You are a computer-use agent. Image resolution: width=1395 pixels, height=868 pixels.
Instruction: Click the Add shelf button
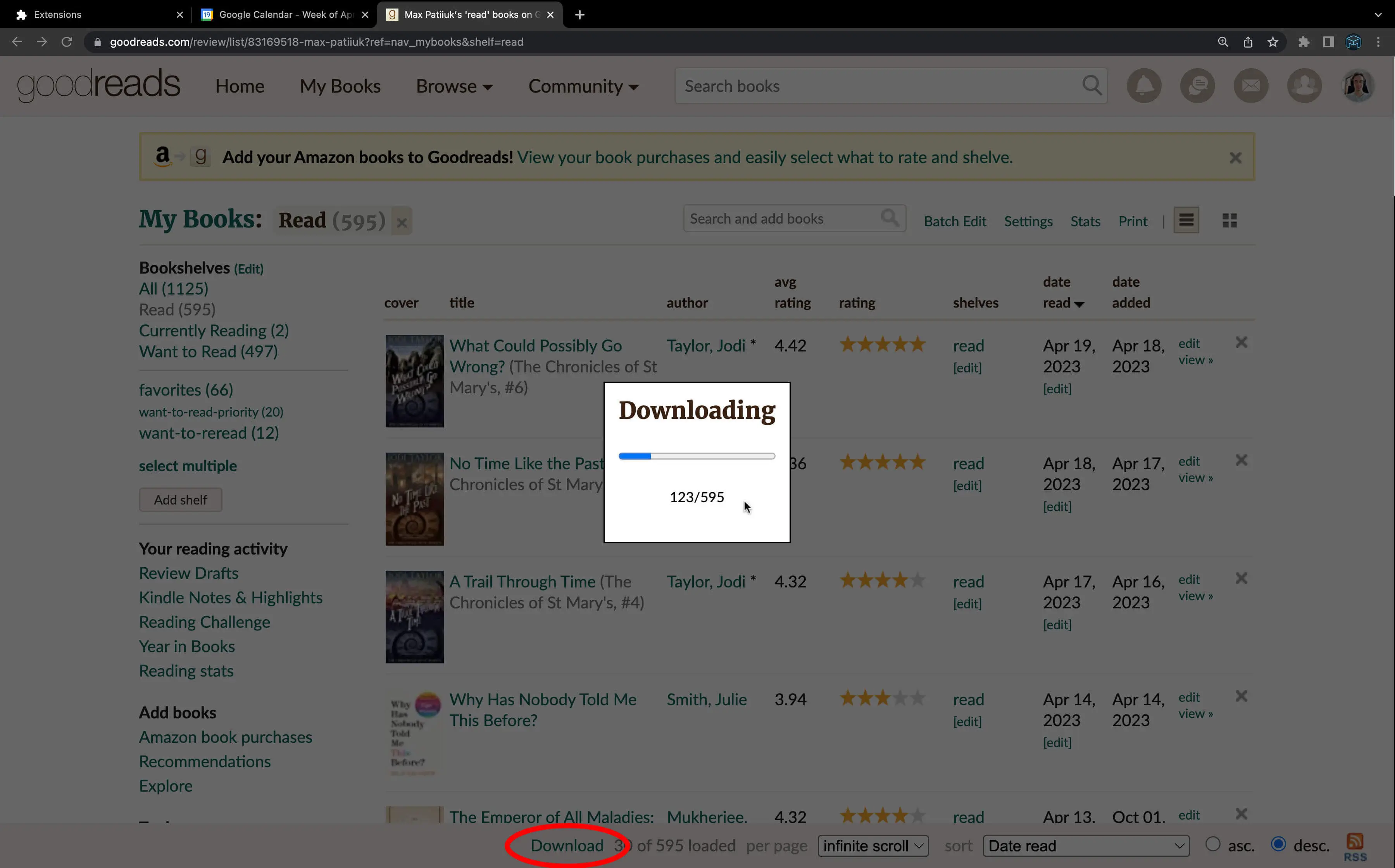[180, 500]
